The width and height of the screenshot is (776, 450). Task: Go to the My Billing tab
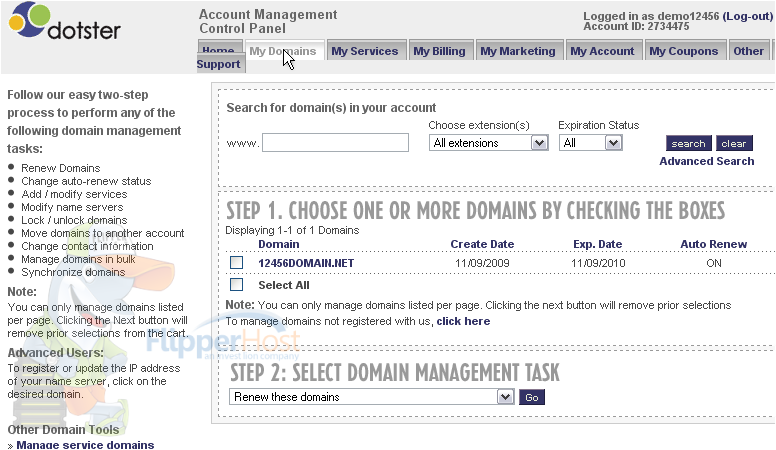click(x=439, y=51)
